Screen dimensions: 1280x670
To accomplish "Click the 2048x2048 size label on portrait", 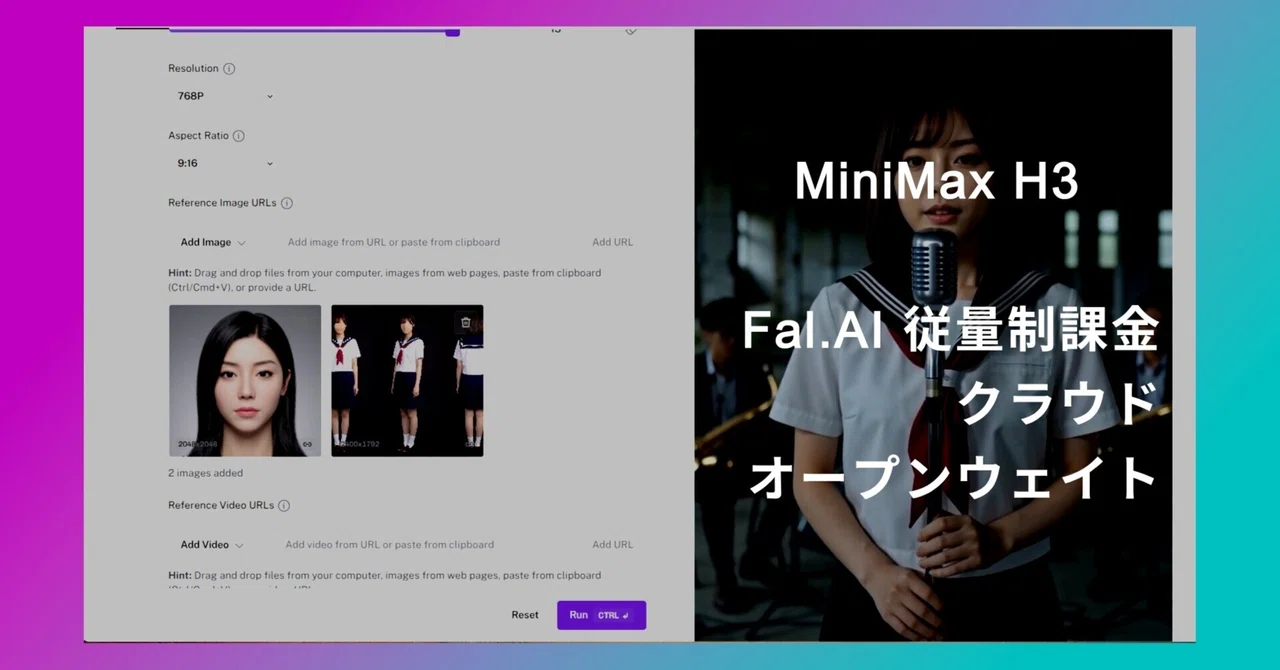I will [197, 444].
